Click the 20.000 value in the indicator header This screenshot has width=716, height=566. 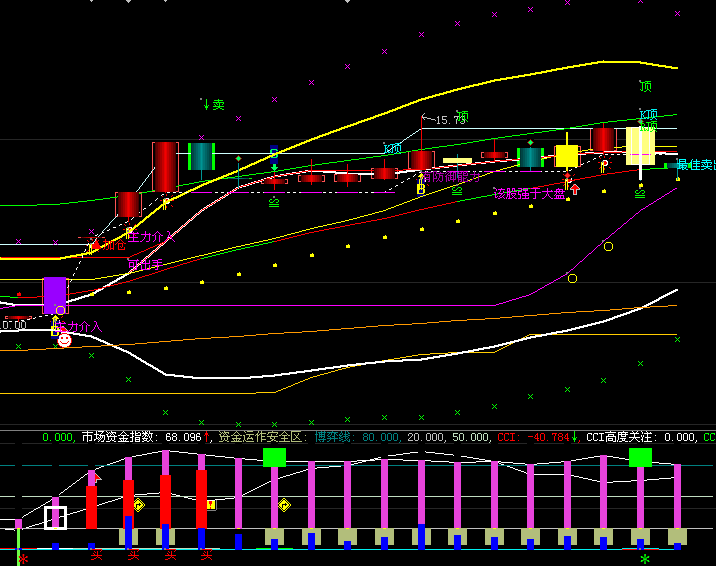pos(426,437)
